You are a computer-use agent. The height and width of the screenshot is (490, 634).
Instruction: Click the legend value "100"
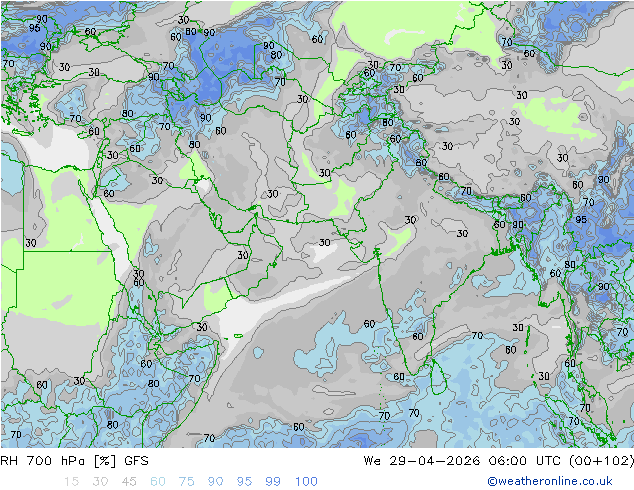[x=306, y=482]
